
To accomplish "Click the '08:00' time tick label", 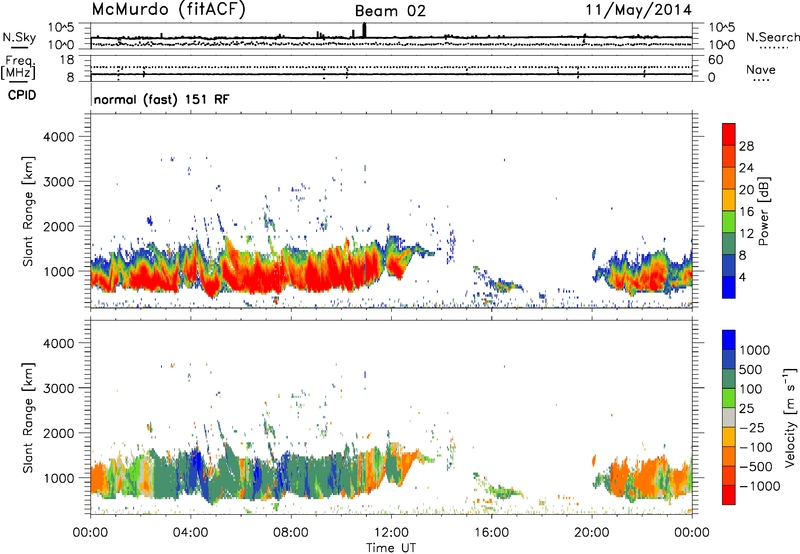I will pos(290,533).
